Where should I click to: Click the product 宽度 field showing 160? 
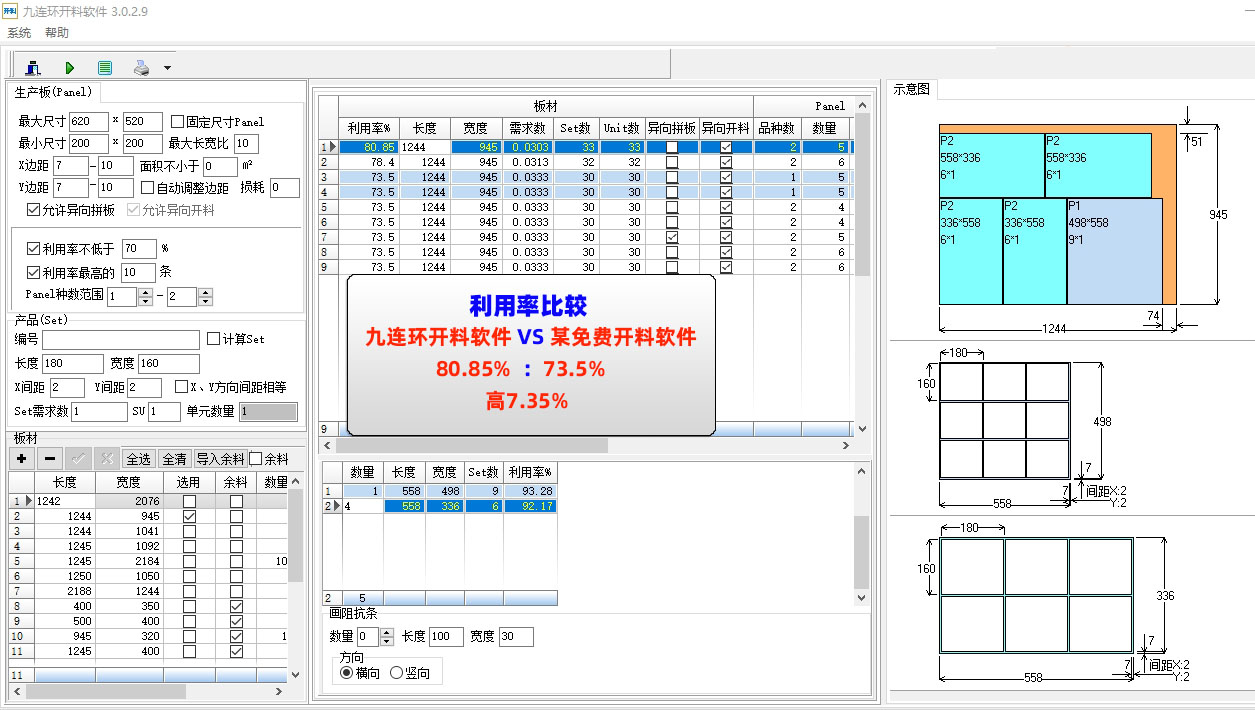[x=168, y=364]
